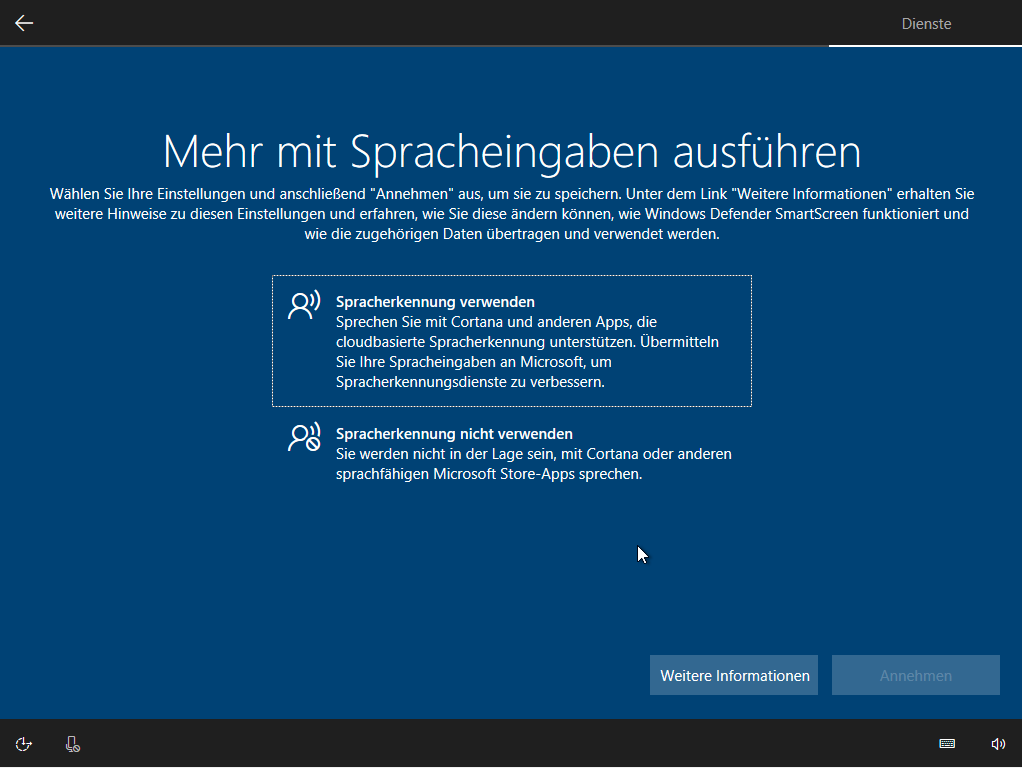
Task: Go back with the arrow icon
Action: pyautogui.click(x=24, y=23)
